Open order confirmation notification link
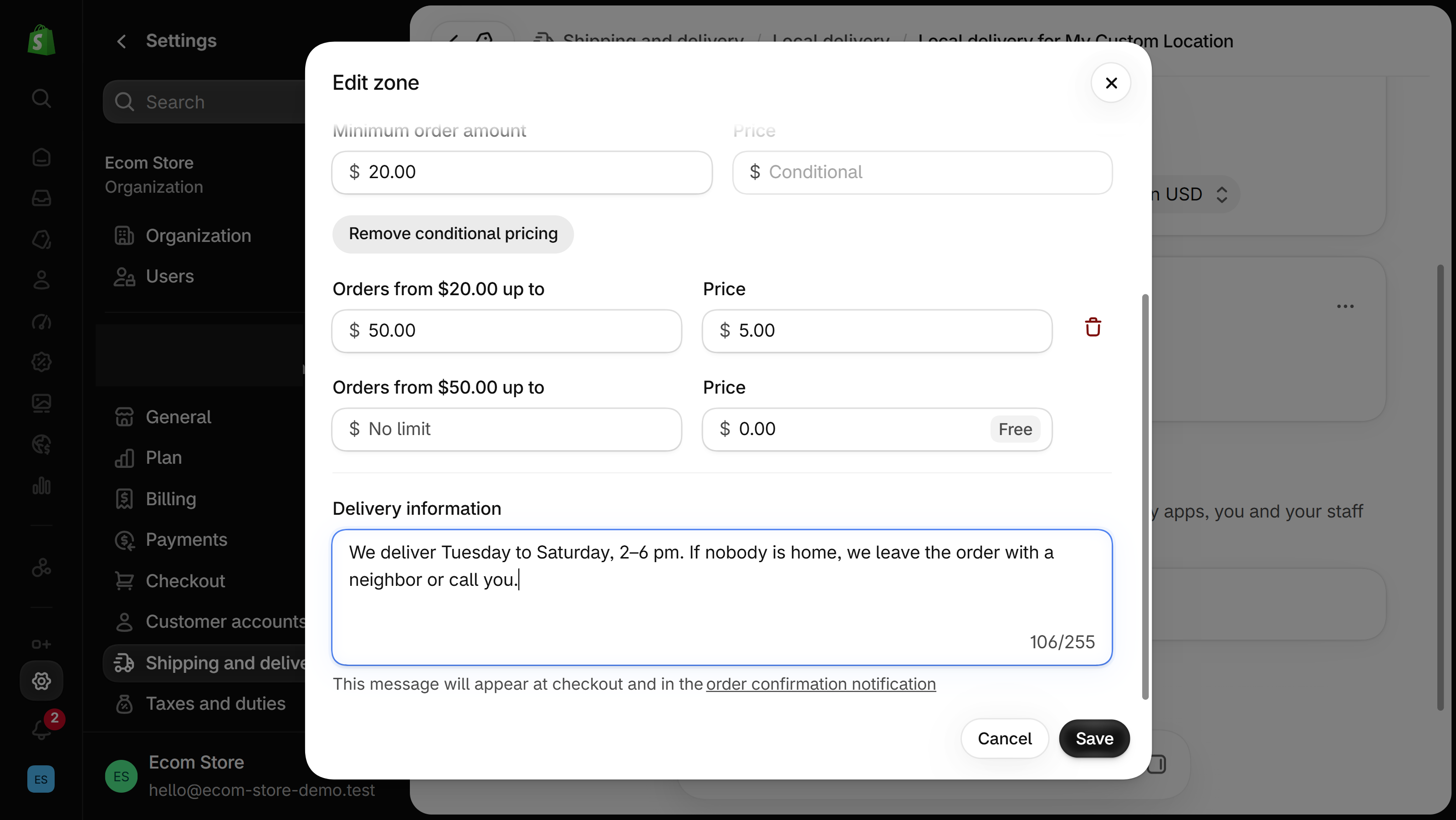The image size is (1456, 820). [821, 684]
